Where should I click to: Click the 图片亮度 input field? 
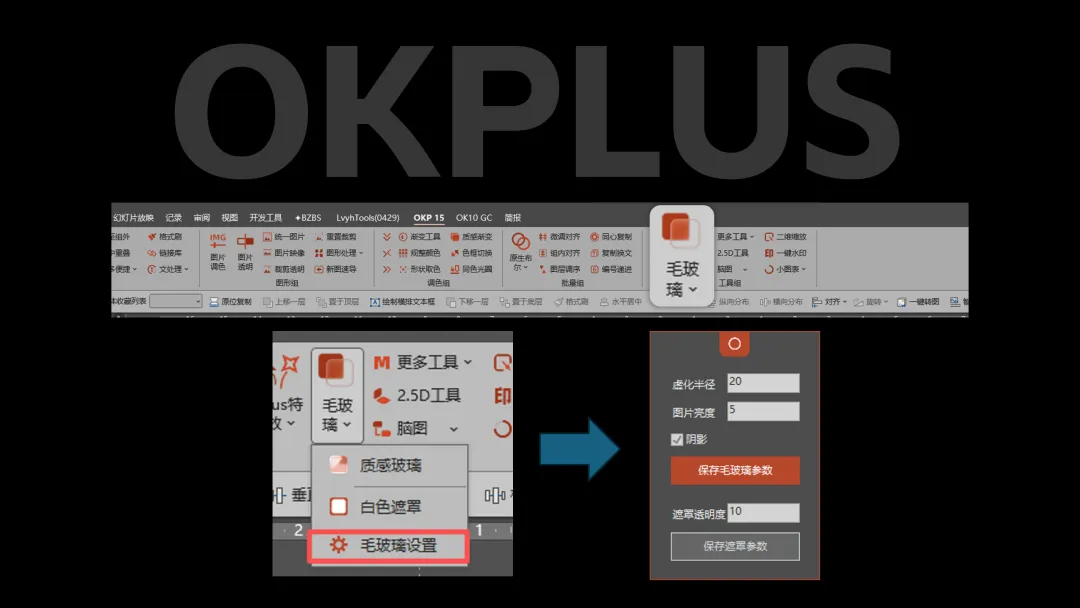pyautogui.click(x=763, y=411)
